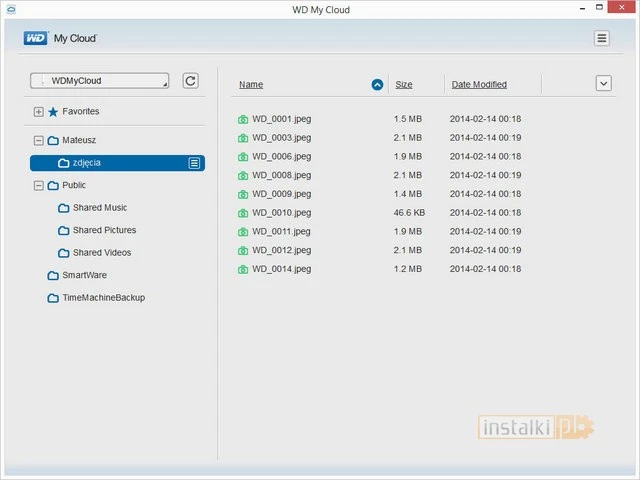Minimize the WD My Cloud window

click(582, 8)
